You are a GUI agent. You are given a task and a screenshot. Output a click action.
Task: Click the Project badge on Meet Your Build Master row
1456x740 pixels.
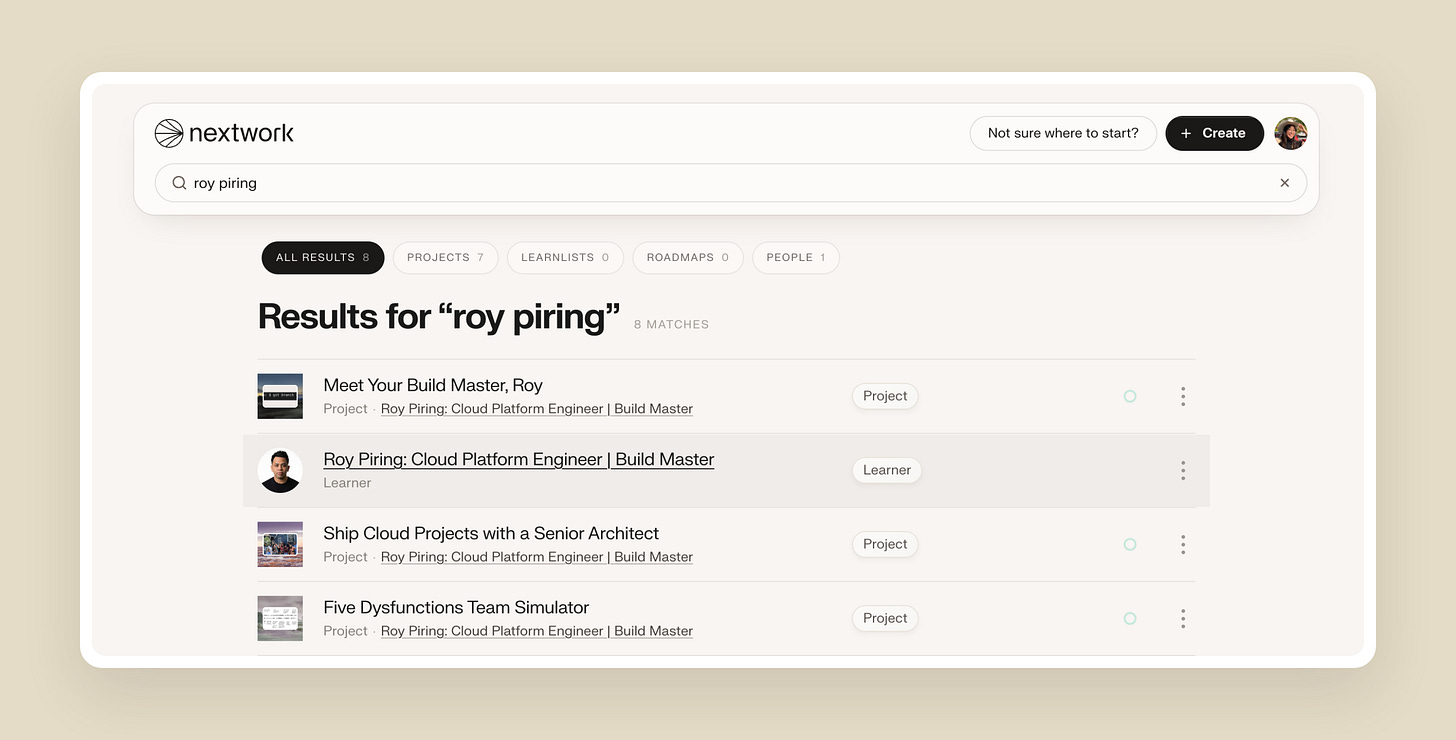(885, 396)
